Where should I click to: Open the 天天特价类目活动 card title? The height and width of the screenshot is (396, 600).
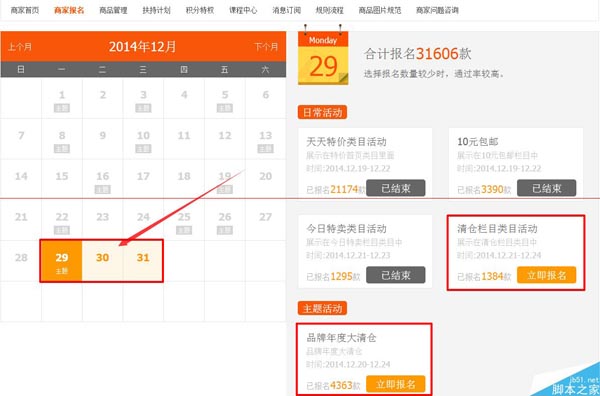346,142
